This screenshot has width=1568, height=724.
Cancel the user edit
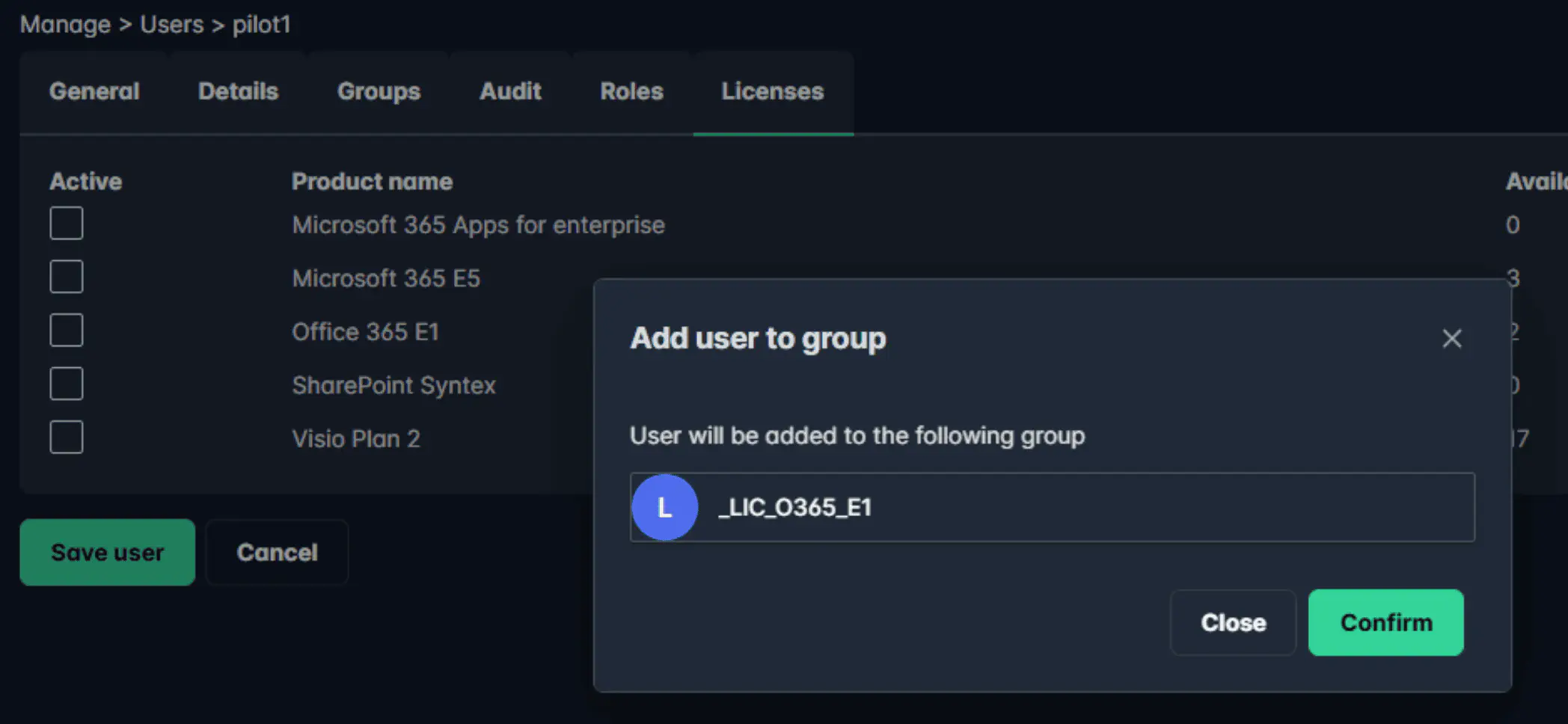(x=277, y=552)
